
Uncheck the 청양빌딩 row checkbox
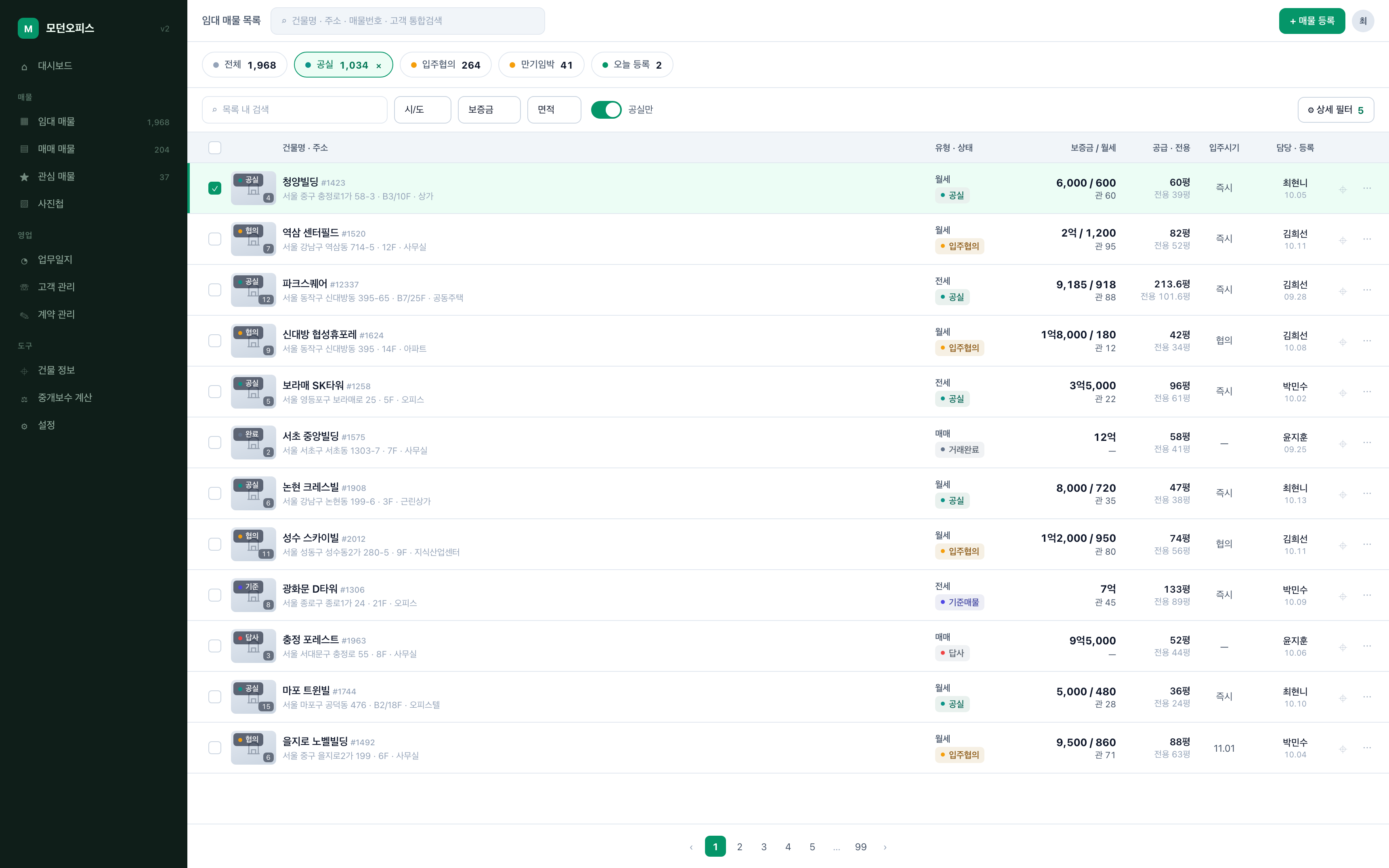215,188
